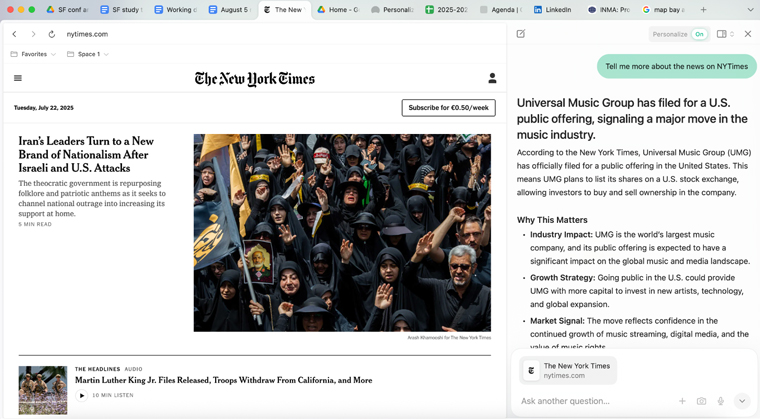The image size is (760, 419).
Task: Click Subscribe for €0.50/week button
Action: [448, 108]
